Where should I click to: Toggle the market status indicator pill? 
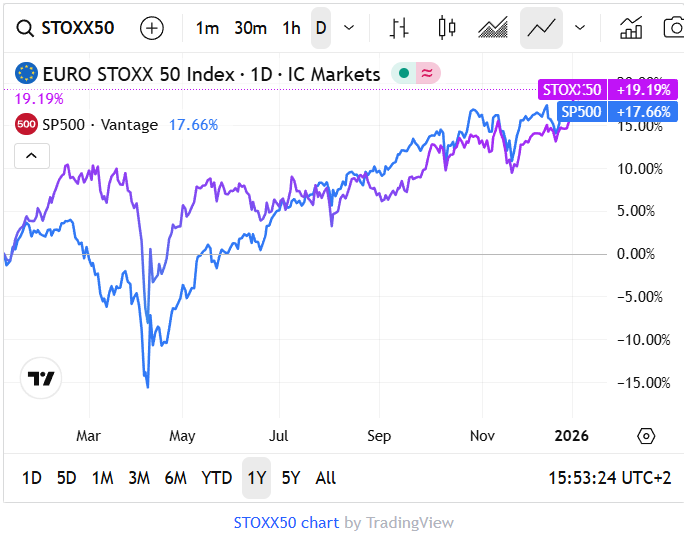(x=416, y=73)
